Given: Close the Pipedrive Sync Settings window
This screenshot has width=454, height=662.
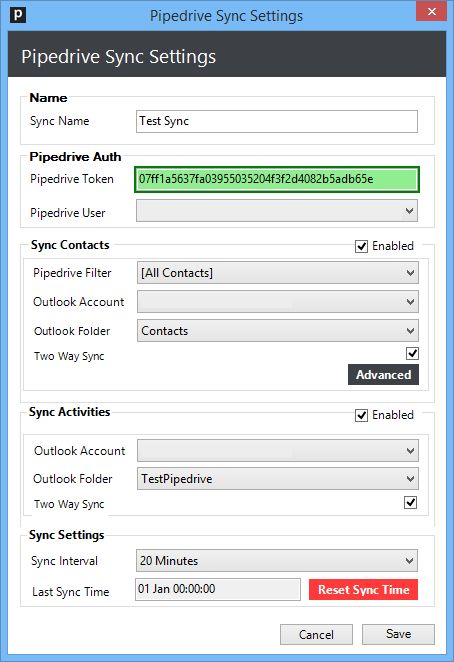Looking at the screenshot, I should (431, 11).
